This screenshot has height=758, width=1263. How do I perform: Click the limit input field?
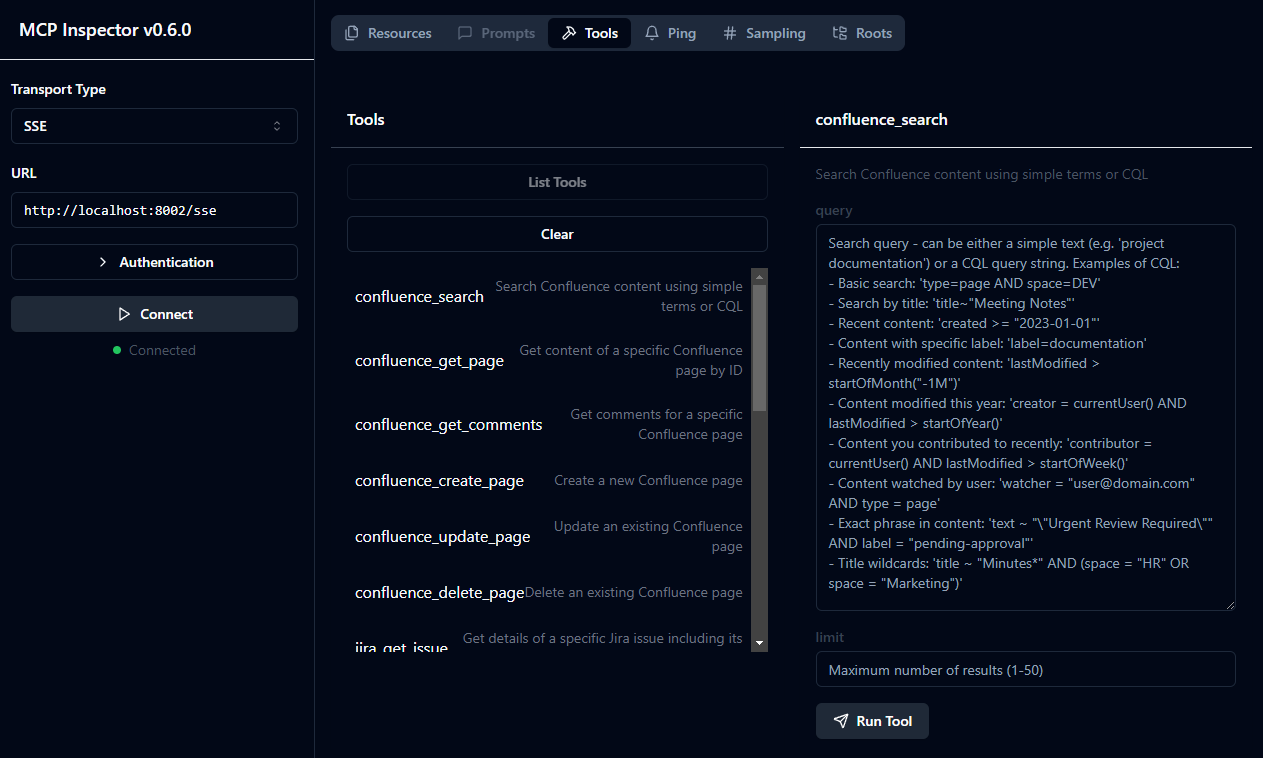click(x=1026, y=670)
